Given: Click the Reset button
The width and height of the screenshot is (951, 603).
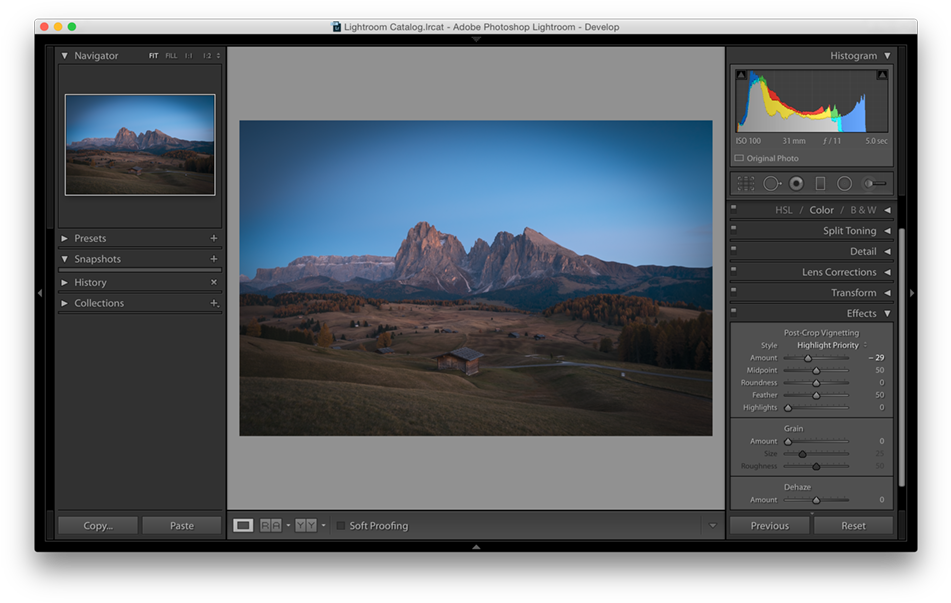Looking at the screenshot, I should [x=853, y=525].
